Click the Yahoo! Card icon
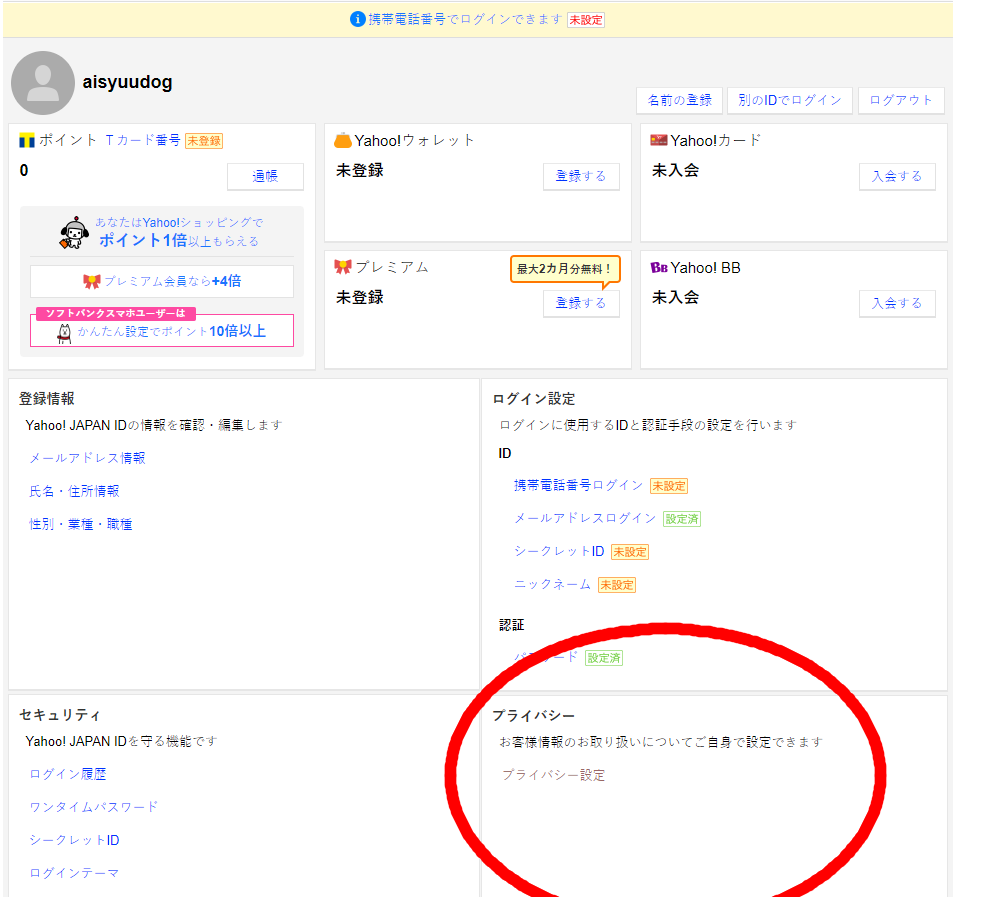 [x=659, y=140]
